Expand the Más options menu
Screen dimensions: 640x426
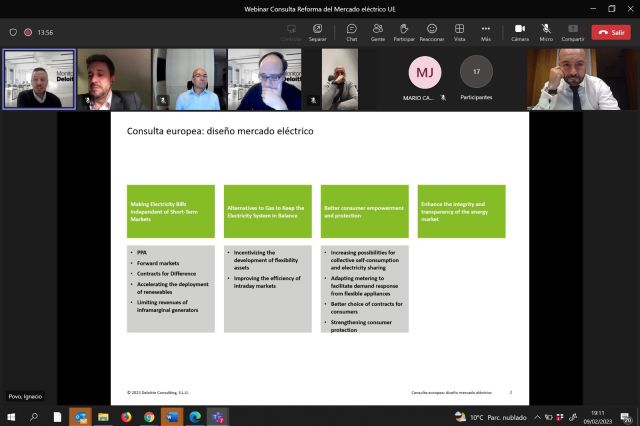coord(486,31)
